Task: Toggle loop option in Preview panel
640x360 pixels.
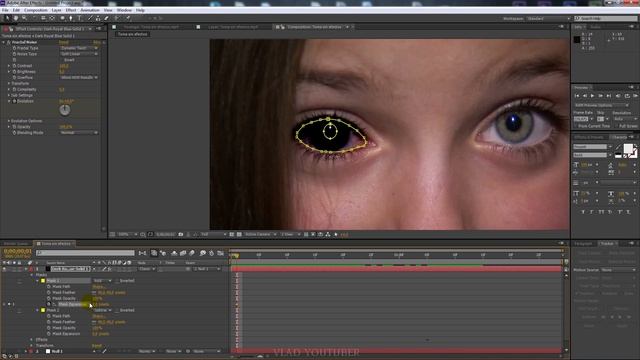Action: click(627, 96)
